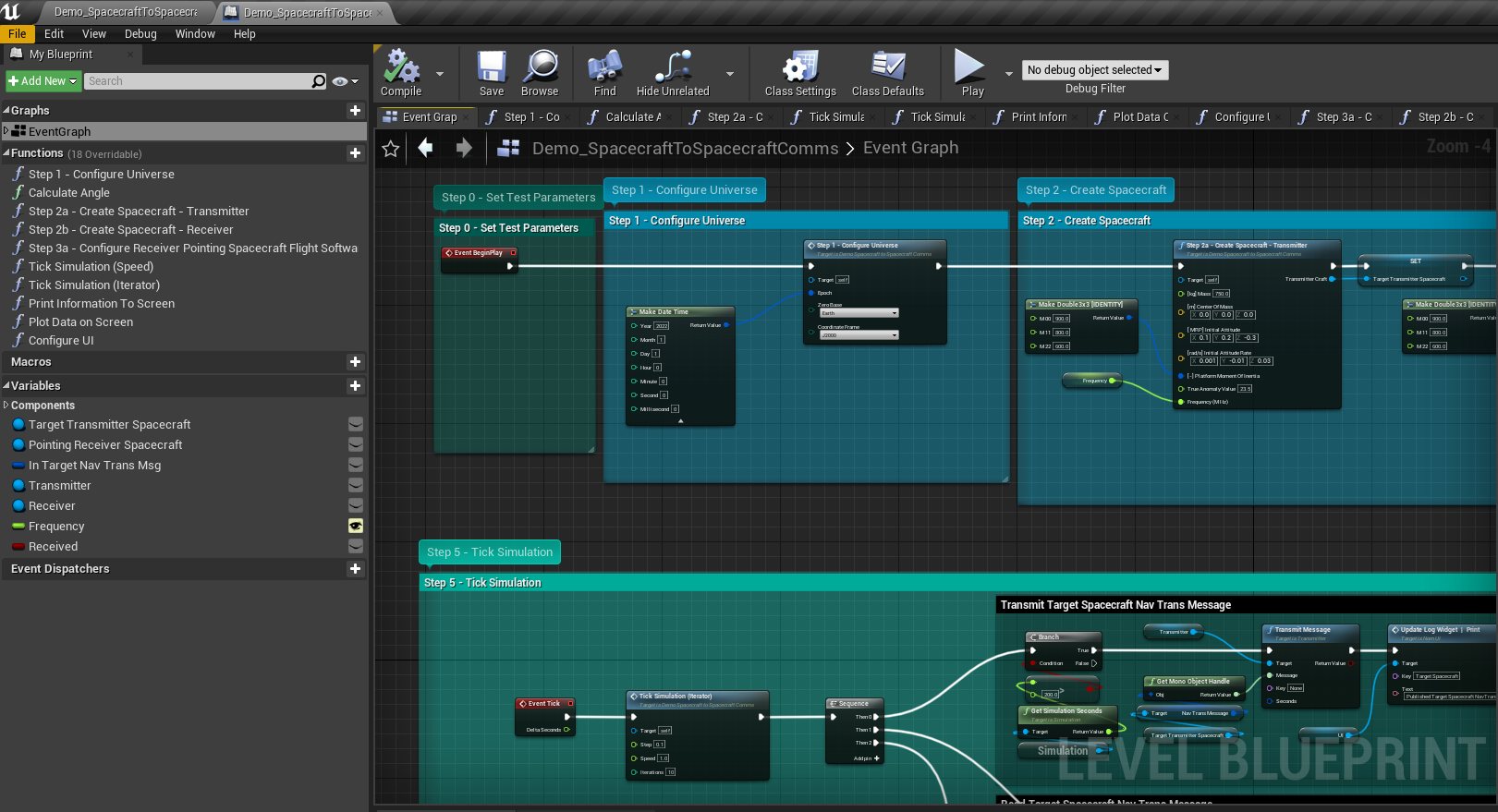1498x812 pixels.
Task: Toggle visibility eye of Frequency variable
Action: 356,526
